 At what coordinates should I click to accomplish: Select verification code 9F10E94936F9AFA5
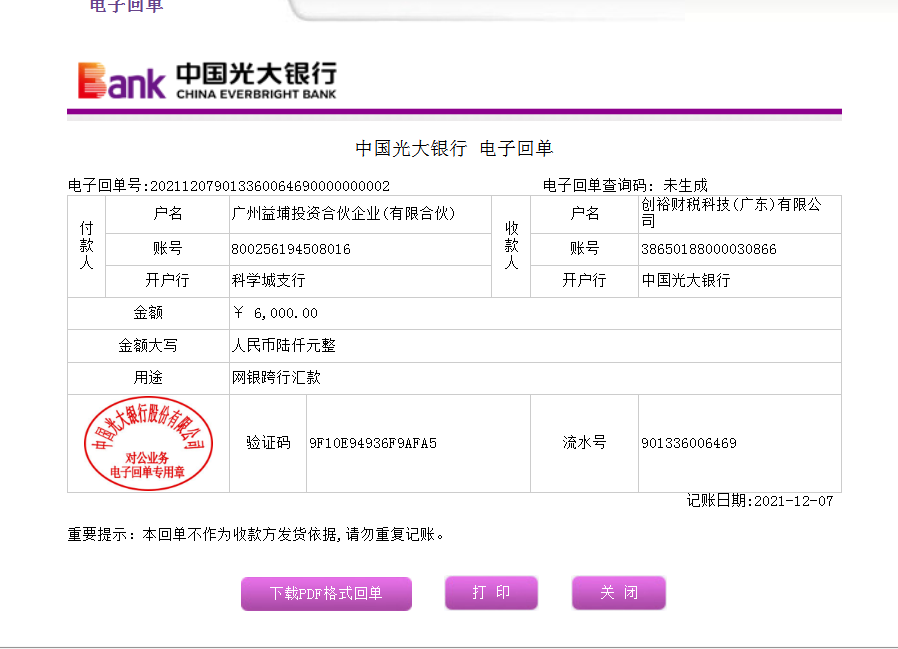pyautogui.click(x=373, y=443)
